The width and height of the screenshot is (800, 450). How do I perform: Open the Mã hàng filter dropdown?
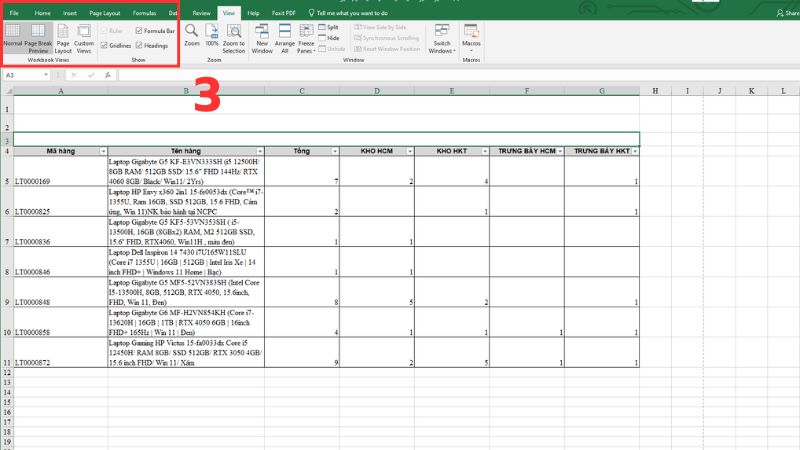103,152
